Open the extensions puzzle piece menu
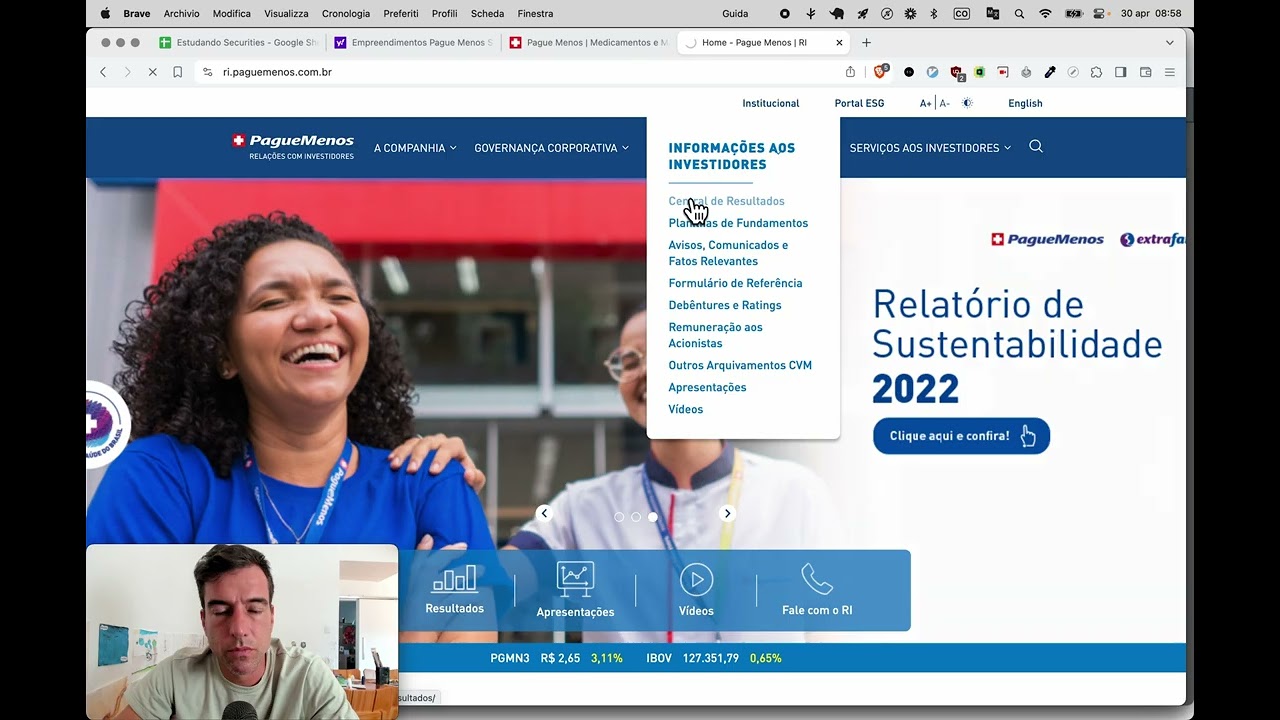This screenshot has width=1280, height=720. (x=1096, y=72)
